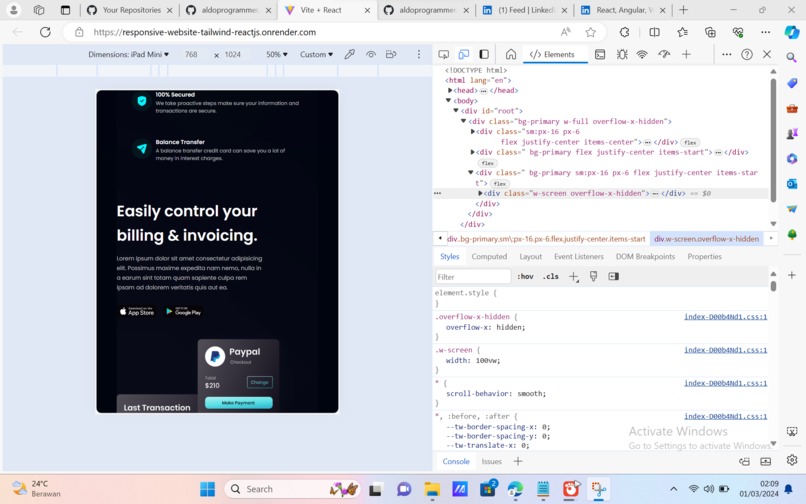Open the Issues drawer tab
Image resolution: width=806 pixels, height=504 pixels.
(x=491, y=461)
